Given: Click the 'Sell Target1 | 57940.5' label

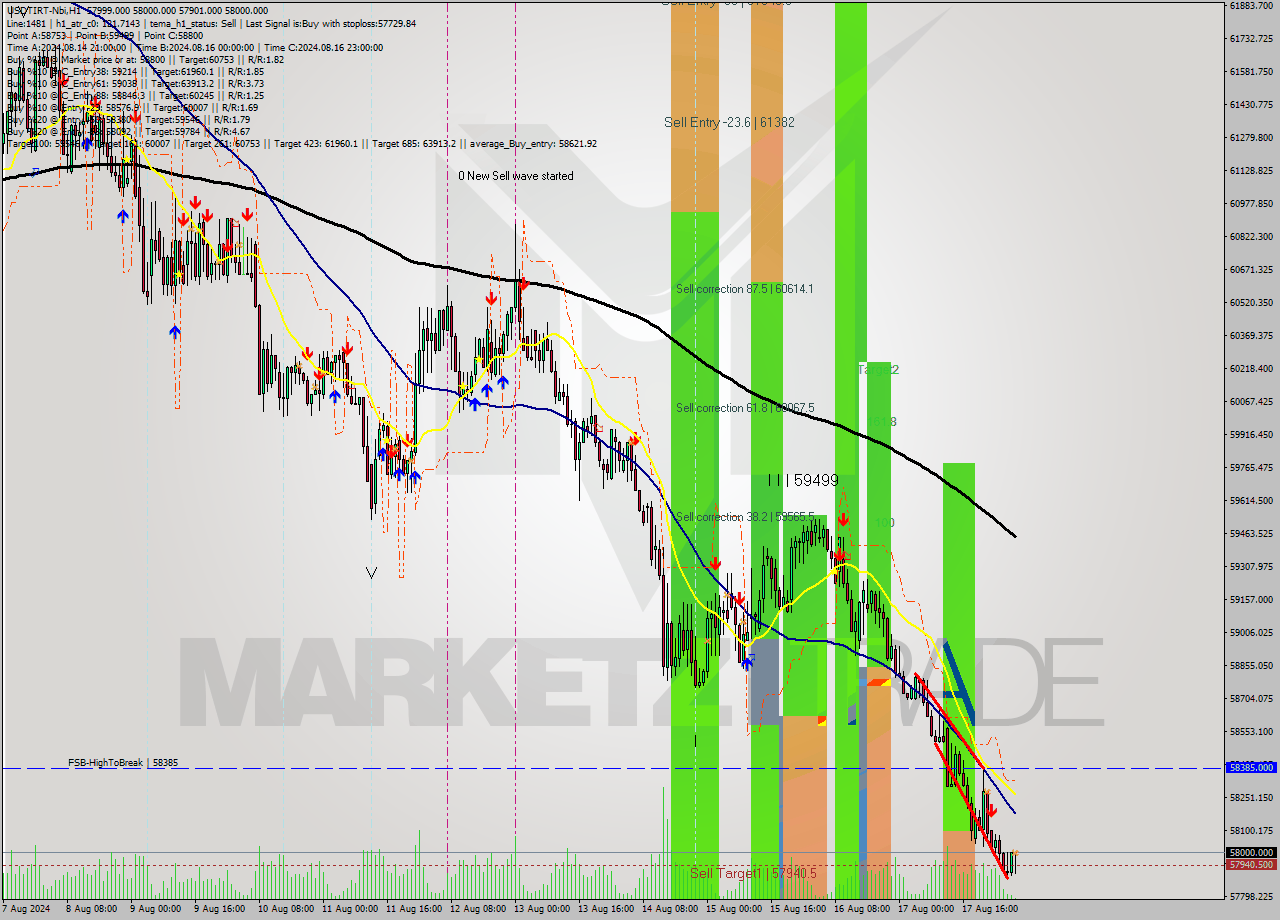Looking at the screenshot, I should [753, 873].
